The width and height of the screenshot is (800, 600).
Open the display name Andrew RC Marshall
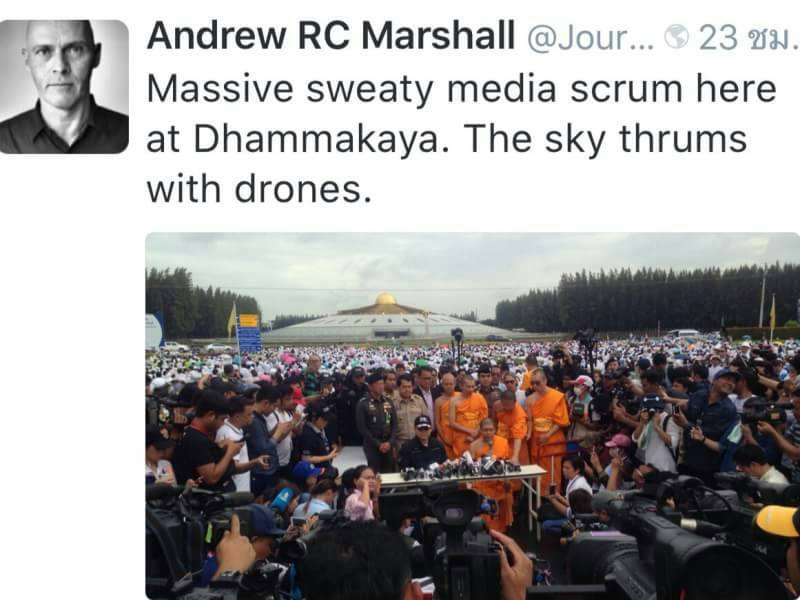pos(331,37)
